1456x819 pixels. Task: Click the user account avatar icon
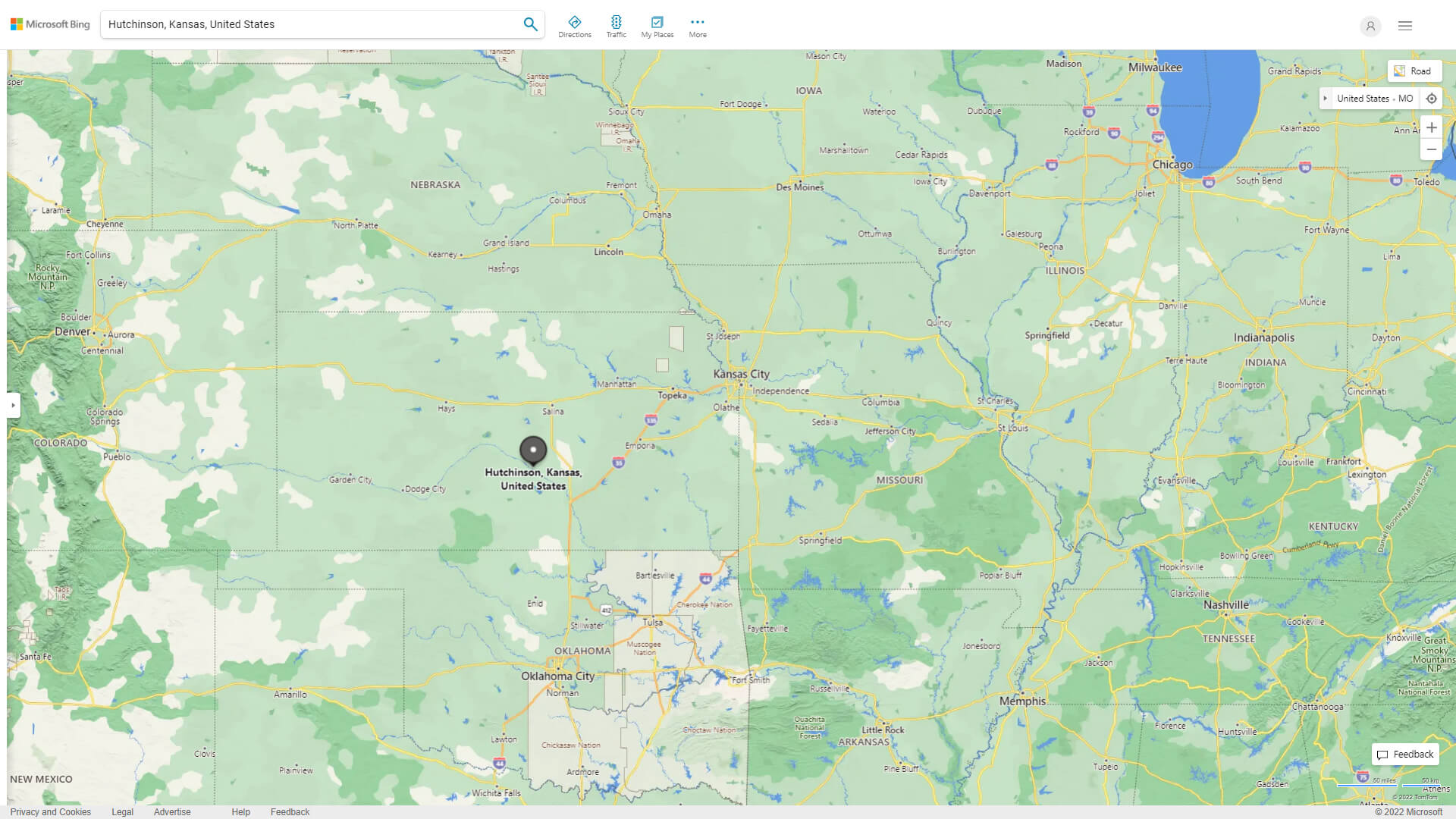1370,26
